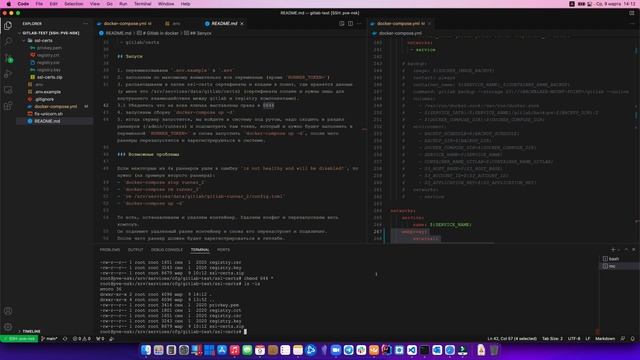This screenshot has width=640, height=360.
Task: Click the remote SSH indicator in status bar
Action: click(x=19, y=339)
